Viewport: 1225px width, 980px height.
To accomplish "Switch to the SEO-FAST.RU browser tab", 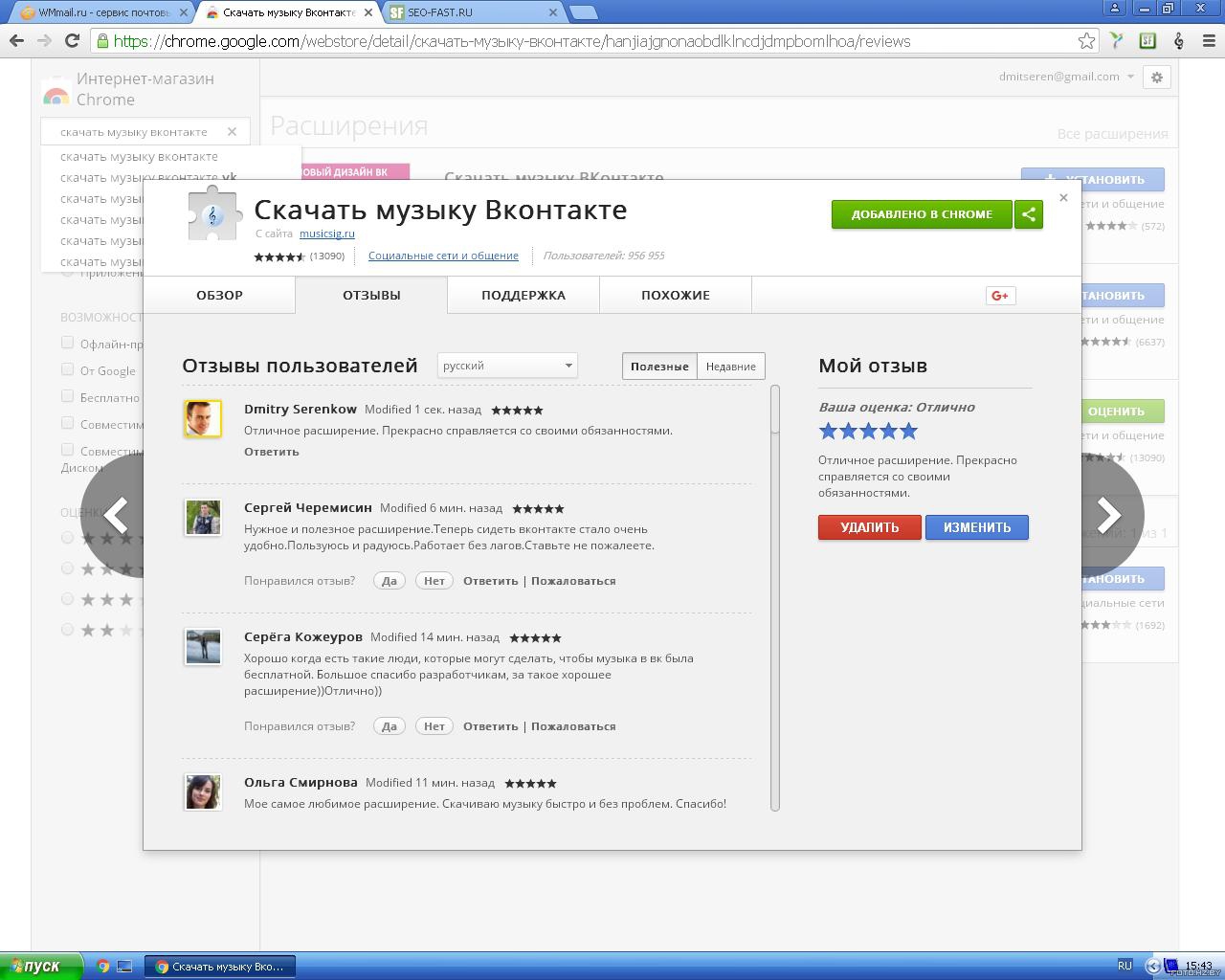I will click(473, 12).
